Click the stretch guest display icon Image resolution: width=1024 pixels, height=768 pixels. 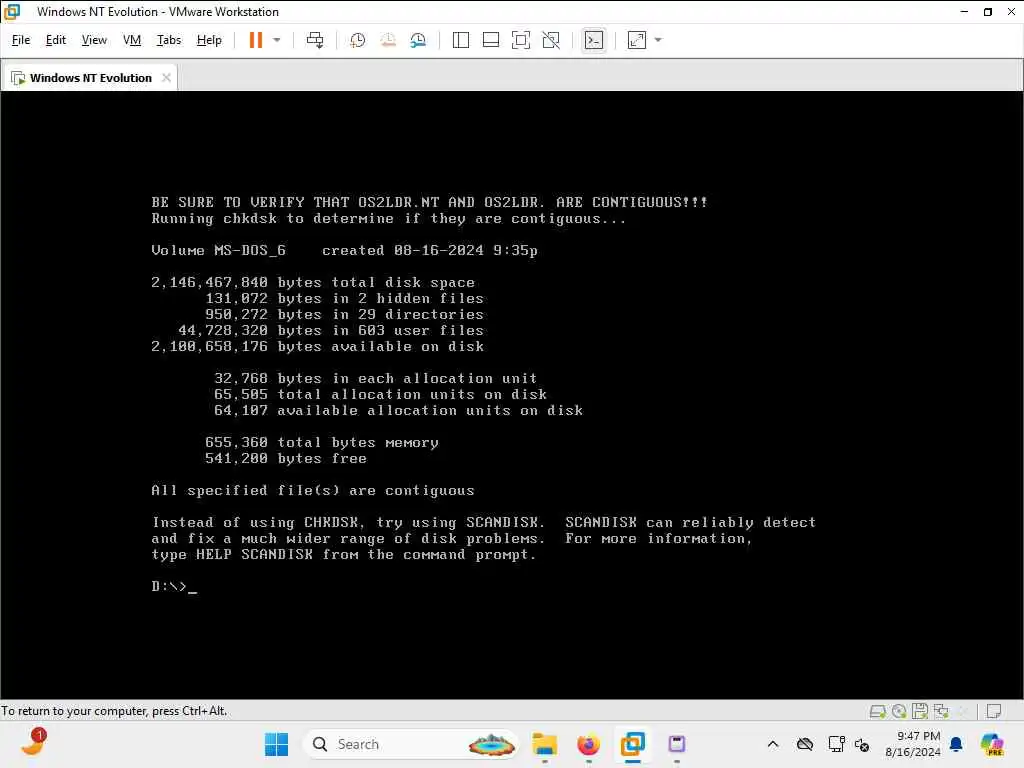pos(637,40)
